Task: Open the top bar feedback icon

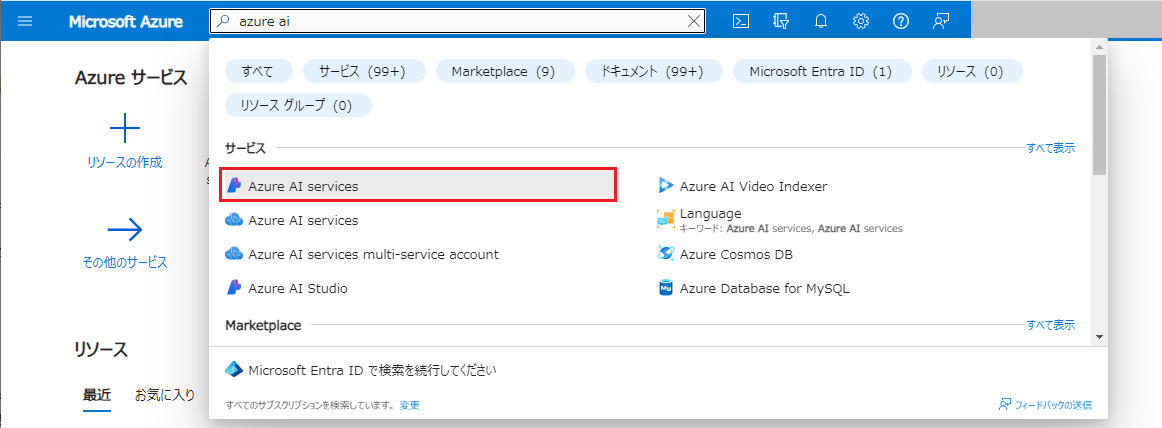Action: tap(940, 21)
